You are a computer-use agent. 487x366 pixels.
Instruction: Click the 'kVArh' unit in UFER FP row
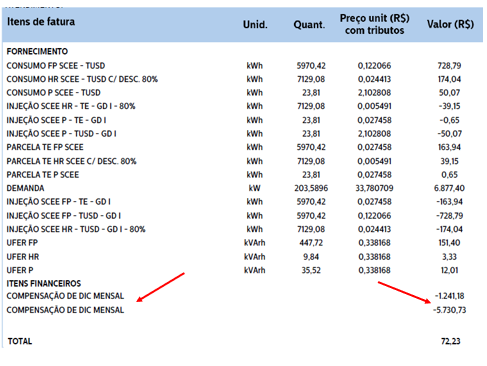pos(254,243)
